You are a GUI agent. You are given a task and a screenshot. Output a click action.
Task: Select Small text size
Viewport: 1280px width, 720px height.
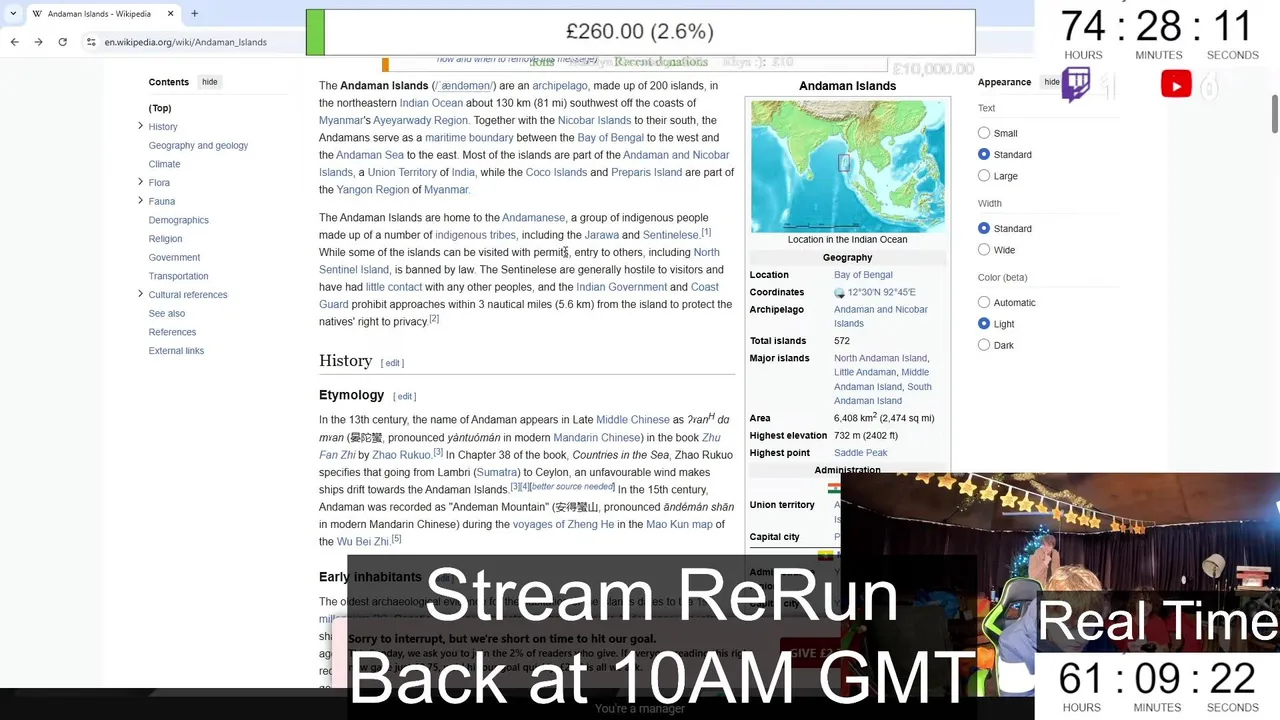pos(984,133)
